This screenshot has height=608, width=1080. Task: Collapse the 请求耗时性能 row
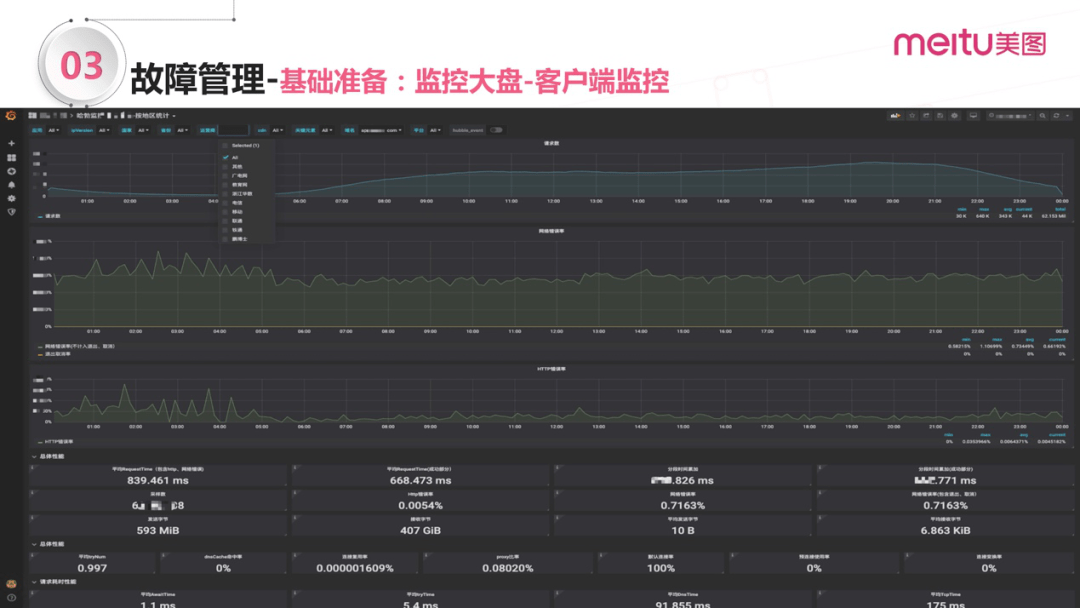coord(54,582)
